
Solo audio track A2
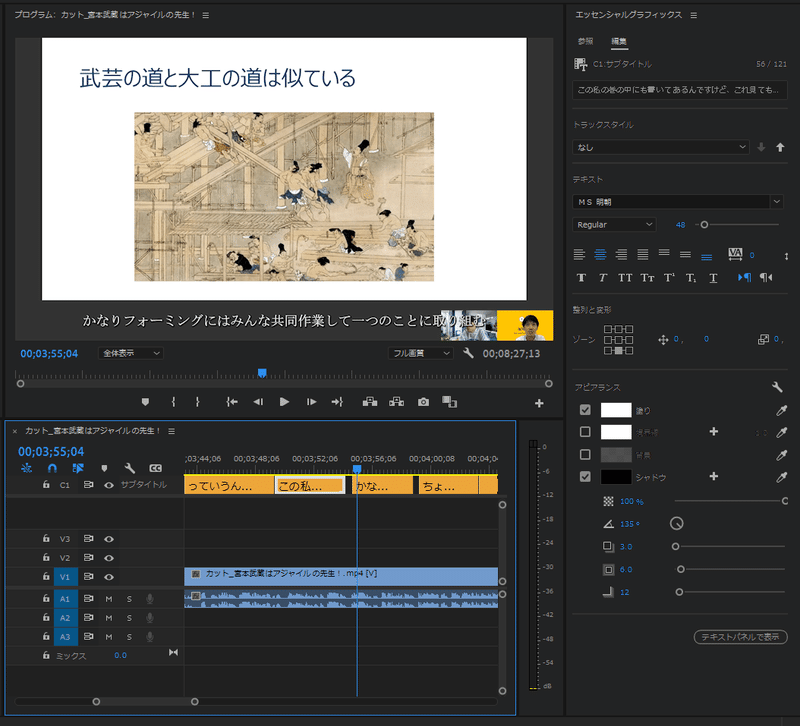coord(129,618)
